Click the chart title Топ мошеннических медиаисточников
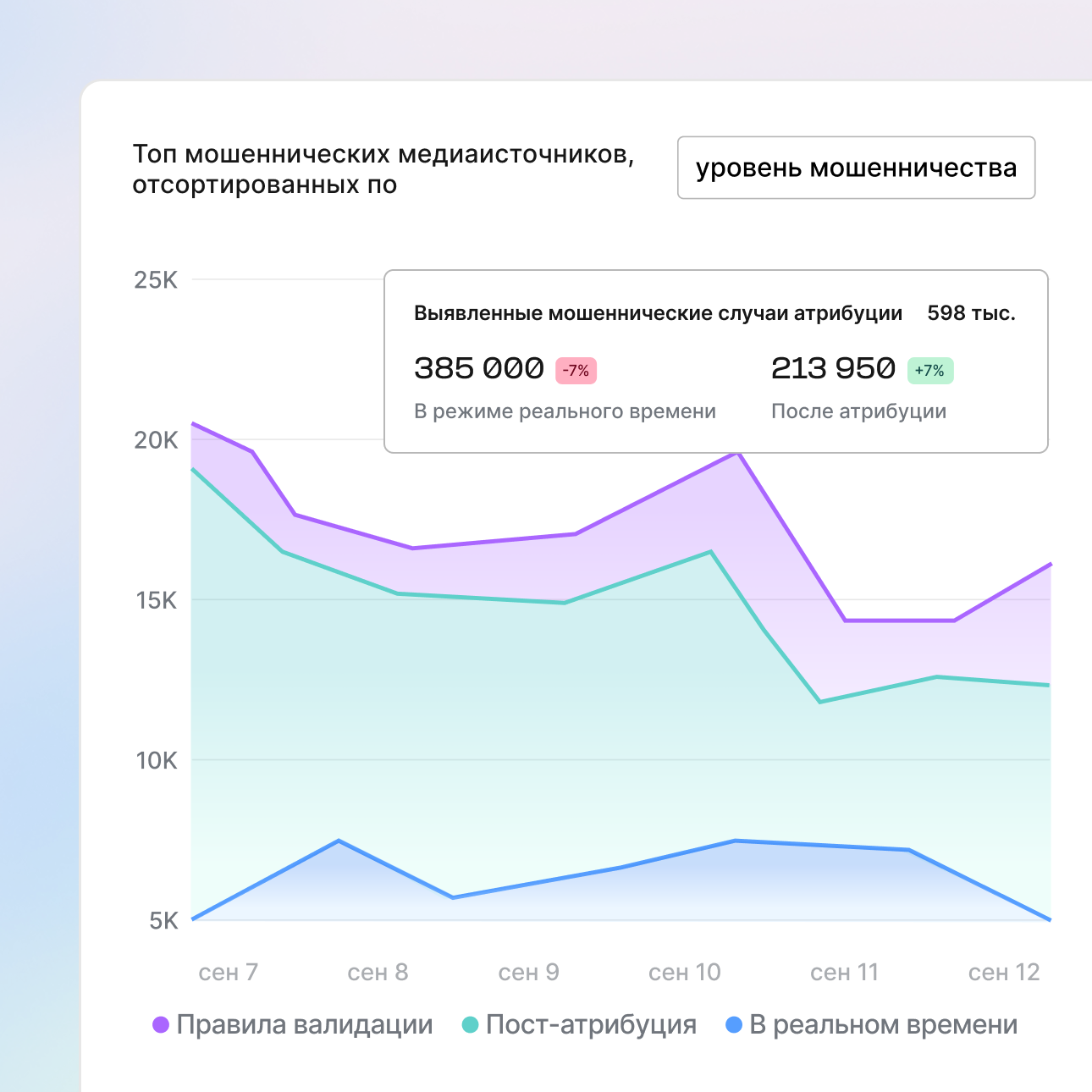Viewport: 1092px width, 1092px height. [383, 155]
